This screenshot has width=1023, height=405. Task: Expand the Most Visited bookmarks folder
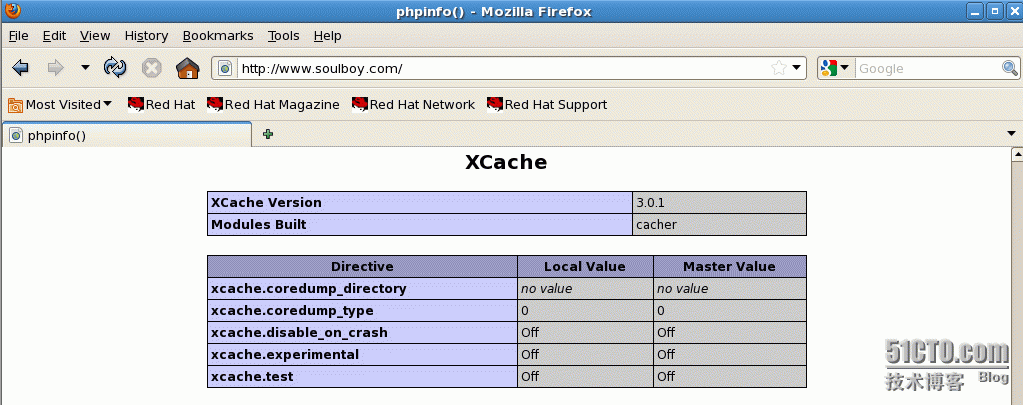coord(60,104)
